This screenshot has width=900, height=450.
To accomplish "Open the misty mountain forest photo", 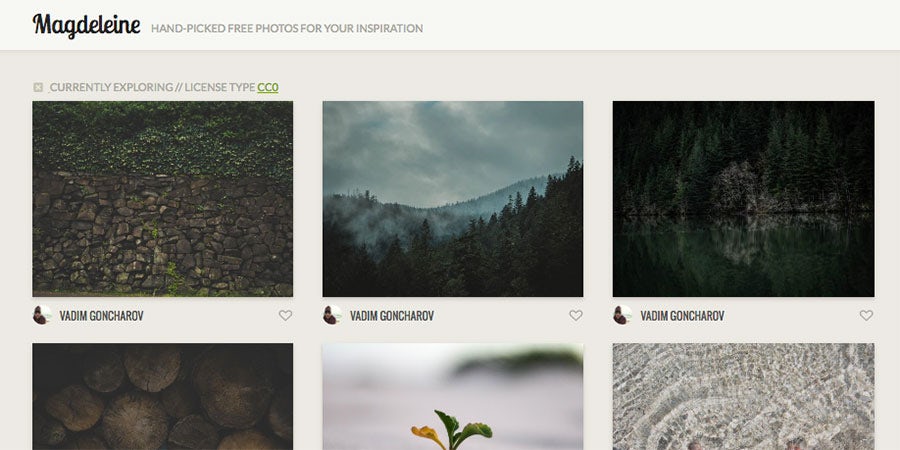I will point(453,199).
